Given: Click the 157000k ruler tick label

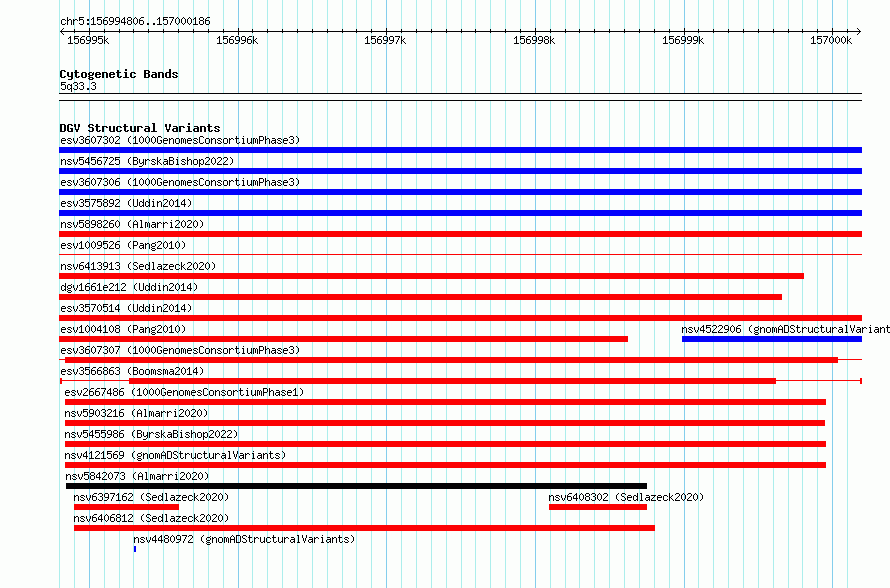Looking at the screenshot, I should click(831, 40).
